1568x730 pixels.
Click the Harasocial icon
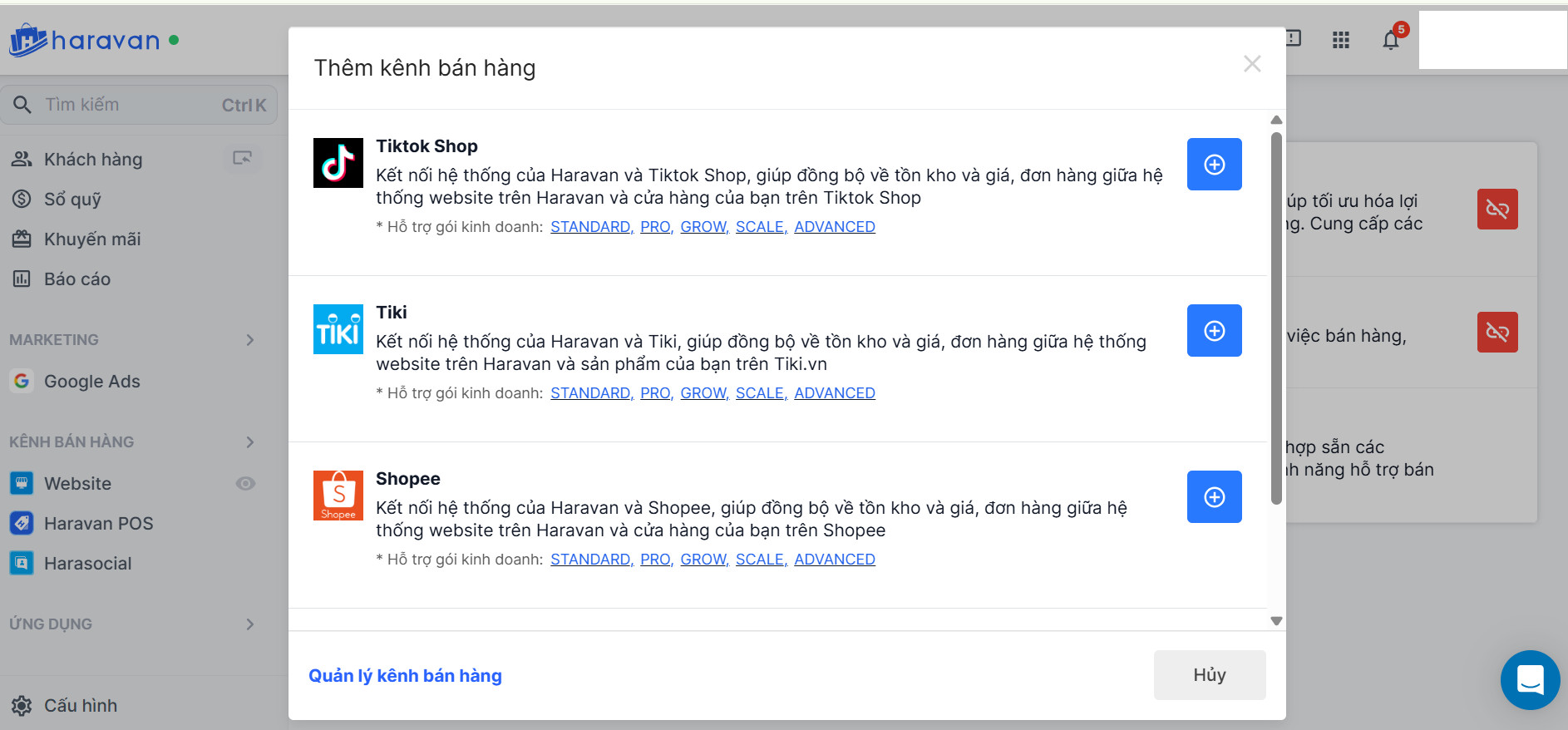point(22,563)
